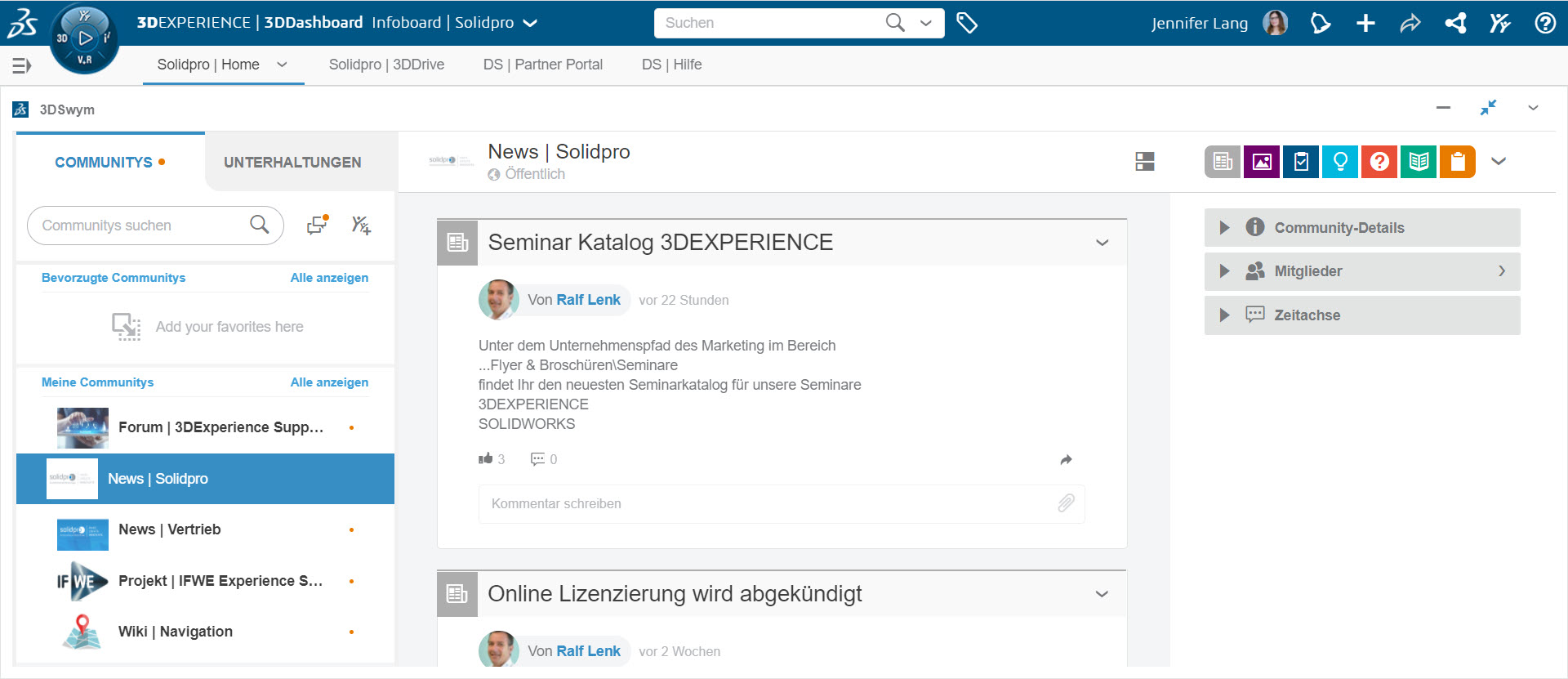Open the help question mark icon
Viewport: 1568px width, 679px height.
(x=1545, y=23)
